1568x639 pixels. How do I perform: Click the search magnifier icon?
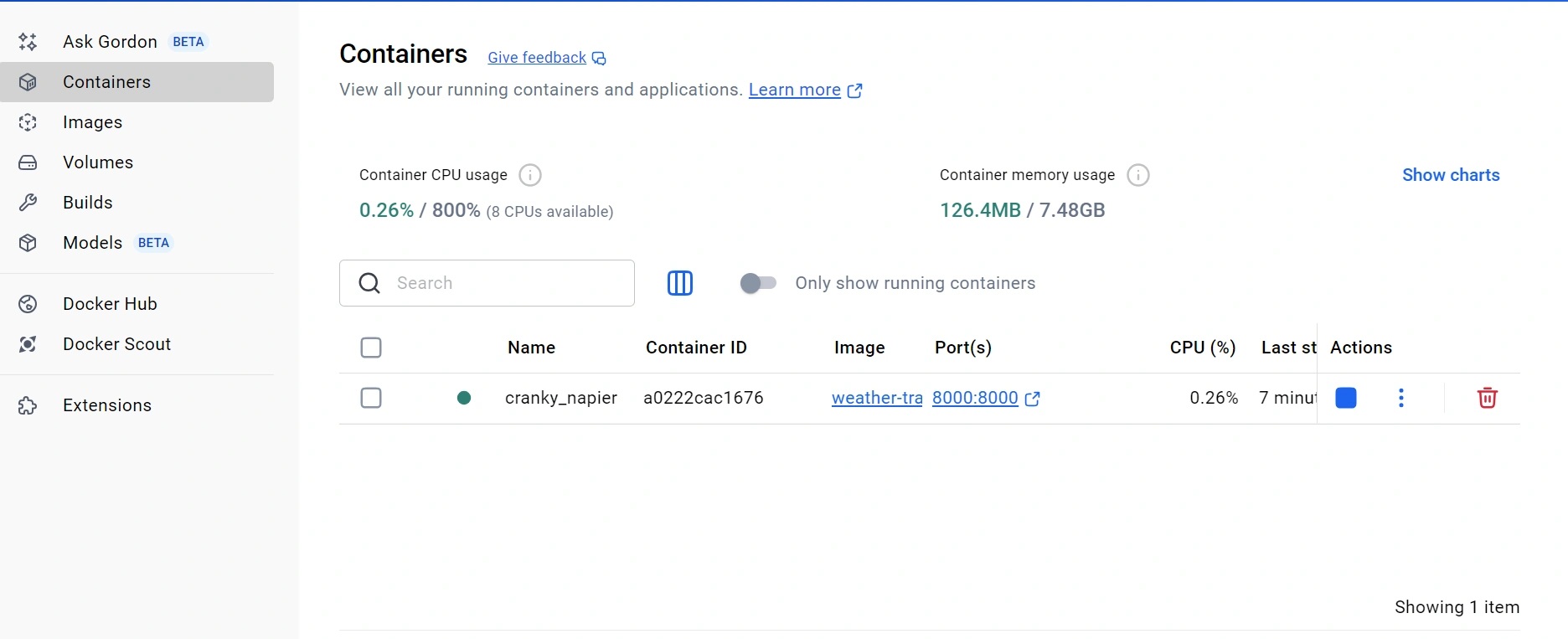pos(369,283)
